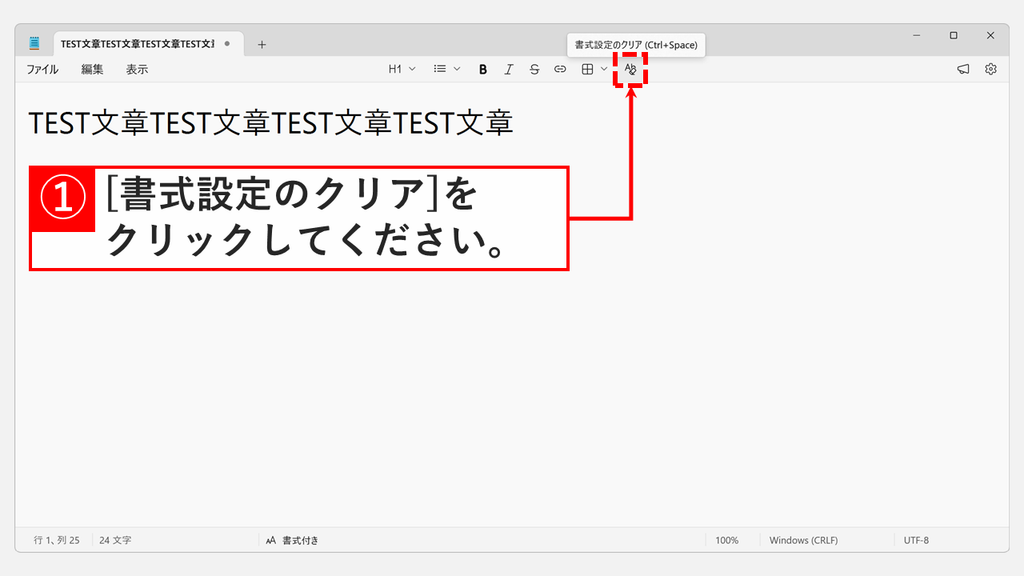This screenshot has width=1024, height=576.
Task: Expand the list style dropdown arrow
Action: click(x=457, y=69)
